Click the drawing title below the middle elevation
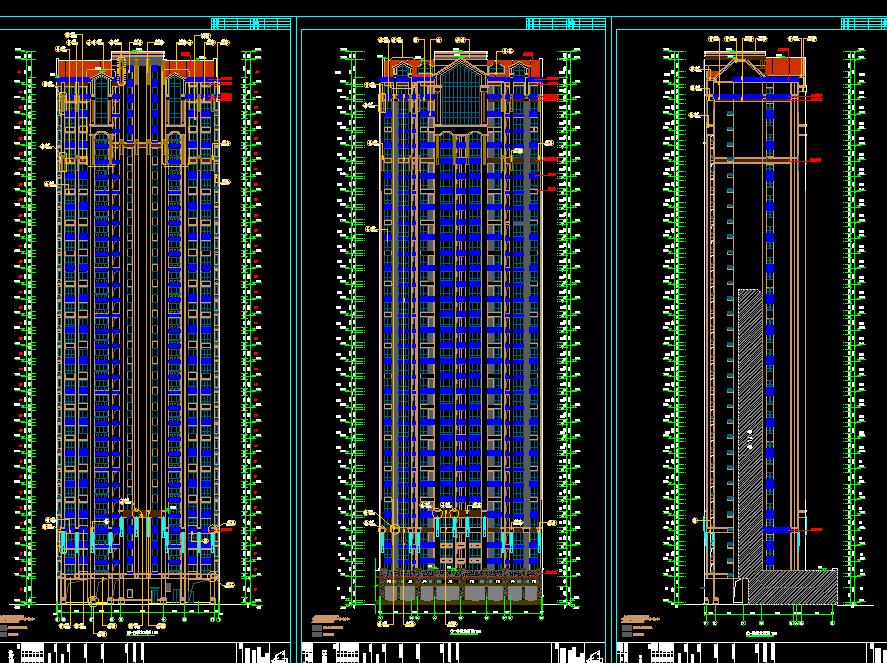Viewport: 887px width, 663px height. (x=464, y=631)
